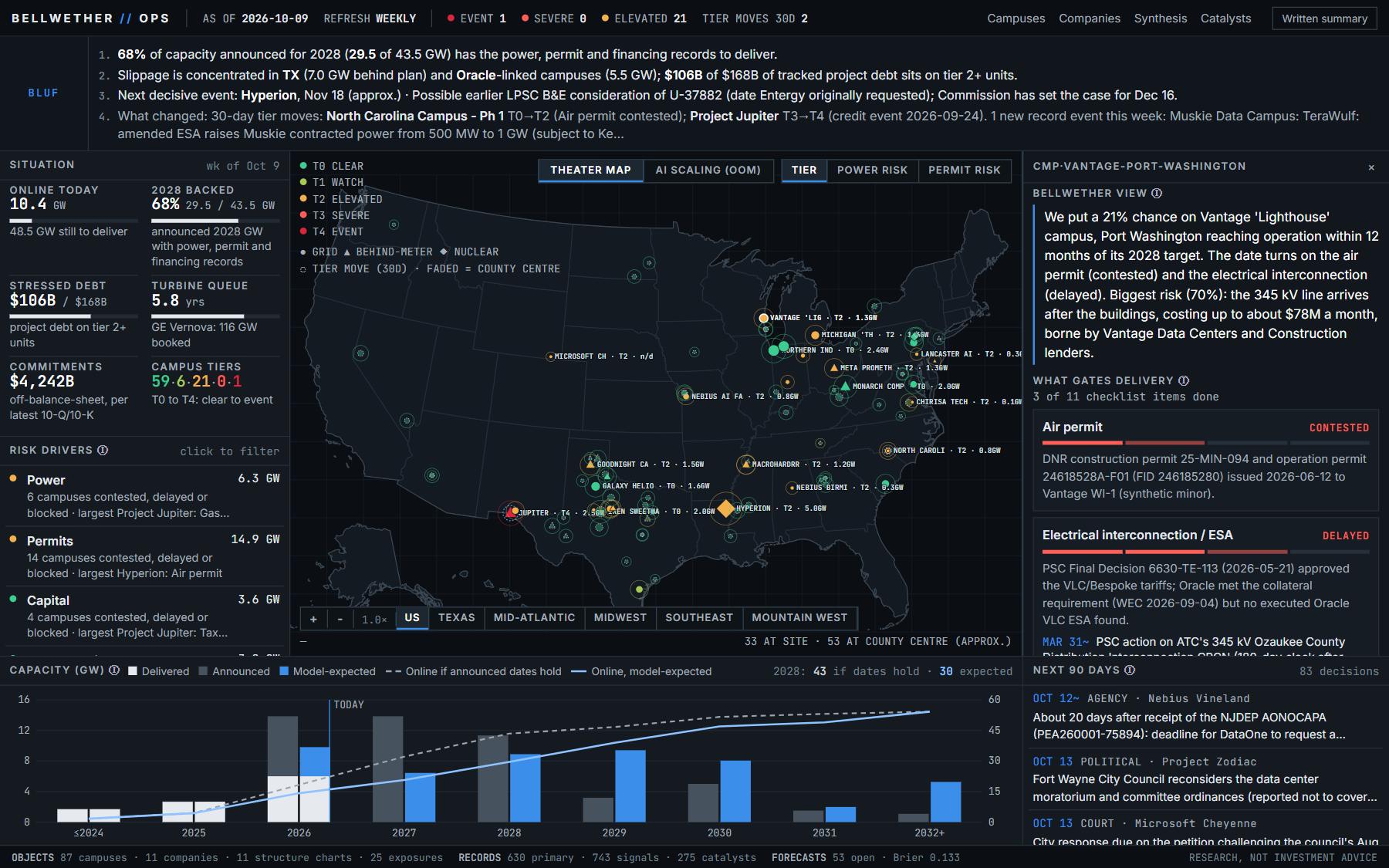Switch to AI Scaling (OOM) view
Viewport: 1389px width, 868px height.
[708, 170]
